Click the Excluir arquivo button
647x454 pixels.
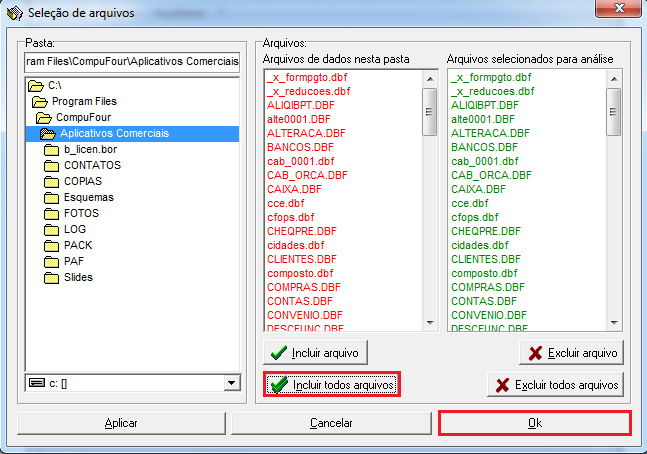[x=572, y=353]
